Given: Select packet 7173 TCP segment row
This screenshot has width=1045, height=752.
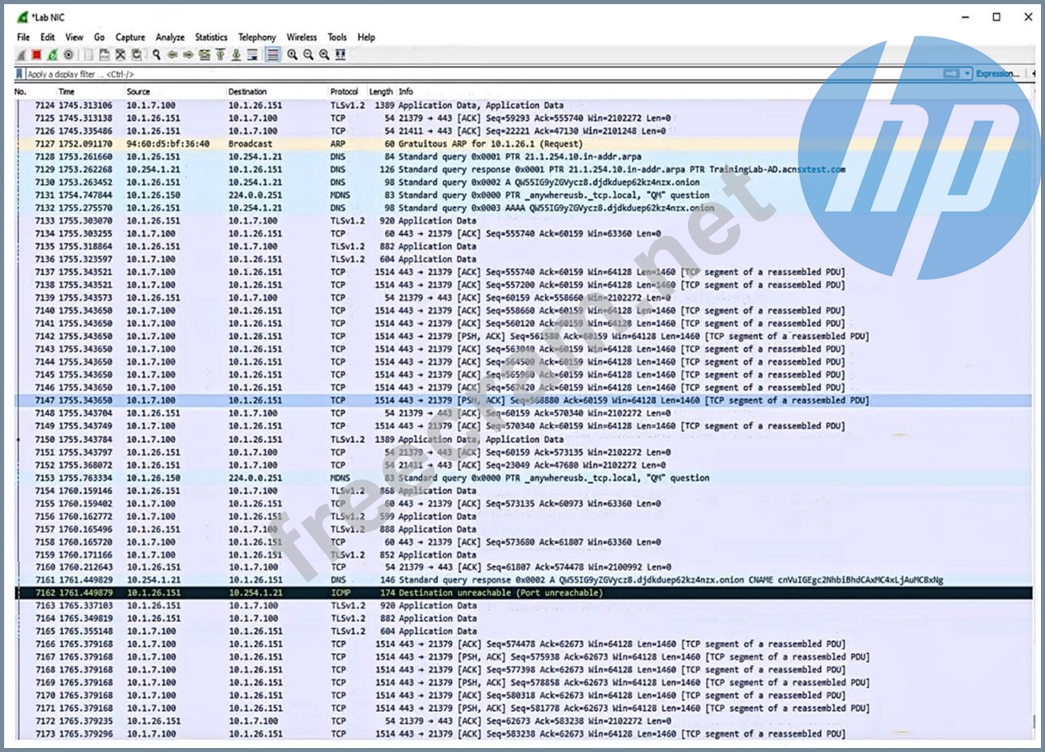Looking at the screenshot, I should pyautogui.click(x=523, y=734).
